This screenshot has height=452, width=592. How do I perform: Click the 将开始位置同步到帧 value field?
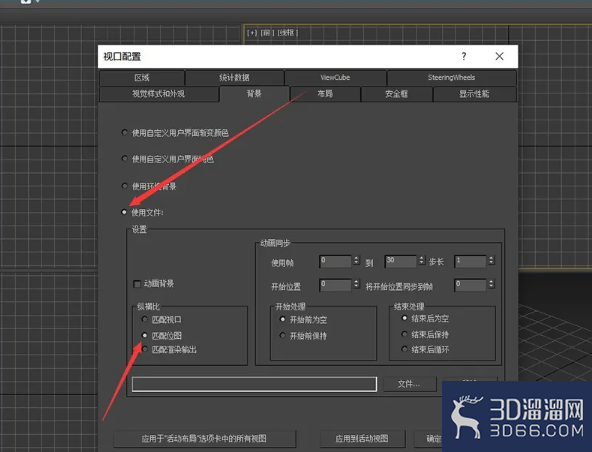click(x=470, y=285)
